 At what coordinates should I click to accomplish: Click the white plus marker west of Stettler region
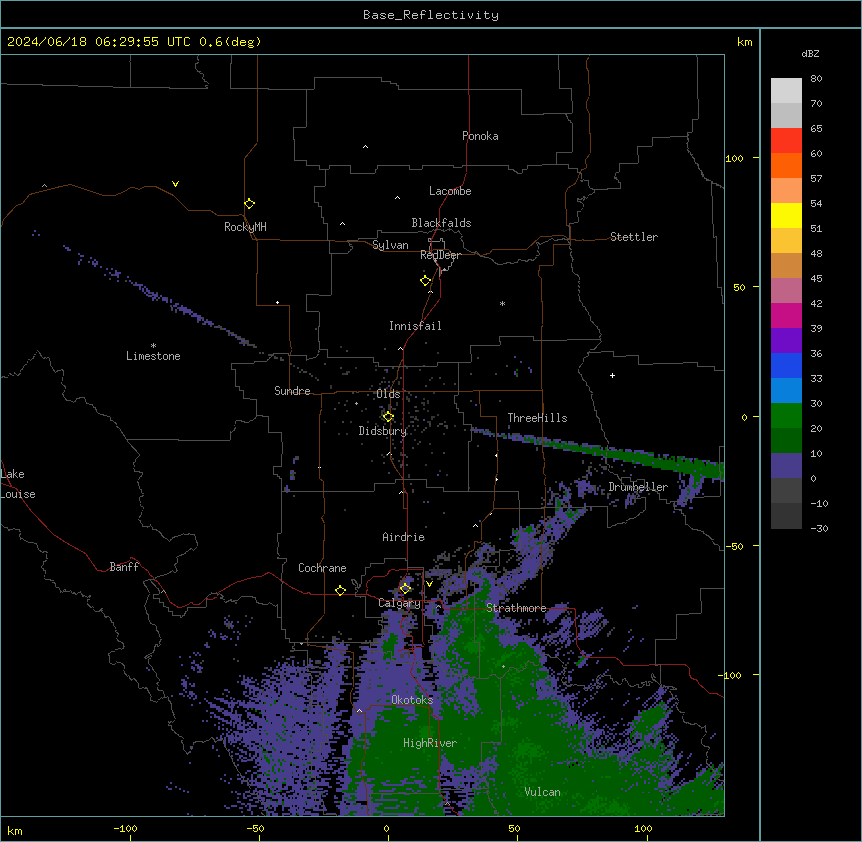click(612, 375)
